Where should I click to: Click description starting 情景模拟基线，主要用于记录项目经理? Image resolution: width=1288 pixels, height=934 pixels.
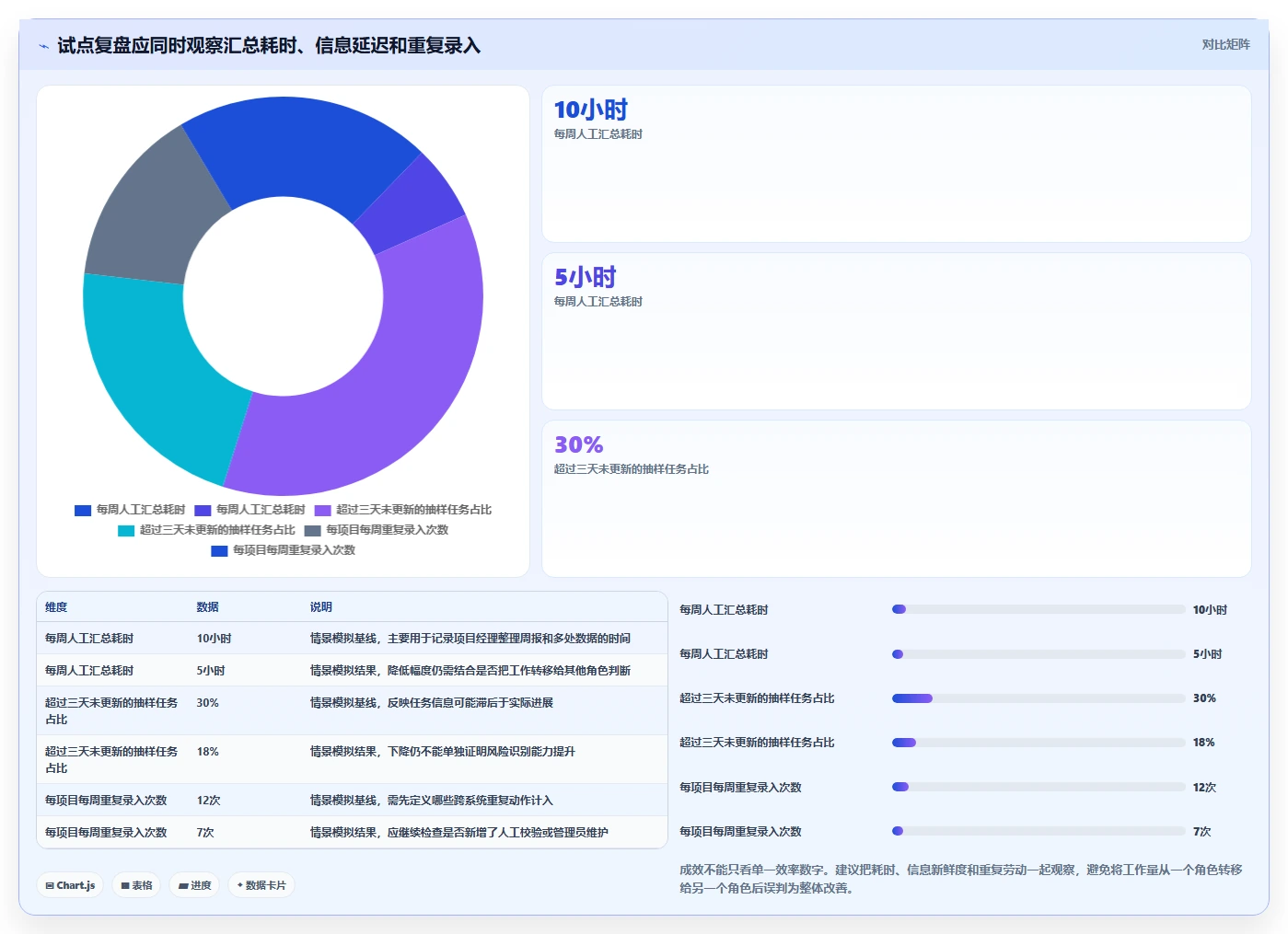click(x=470, y=639)
